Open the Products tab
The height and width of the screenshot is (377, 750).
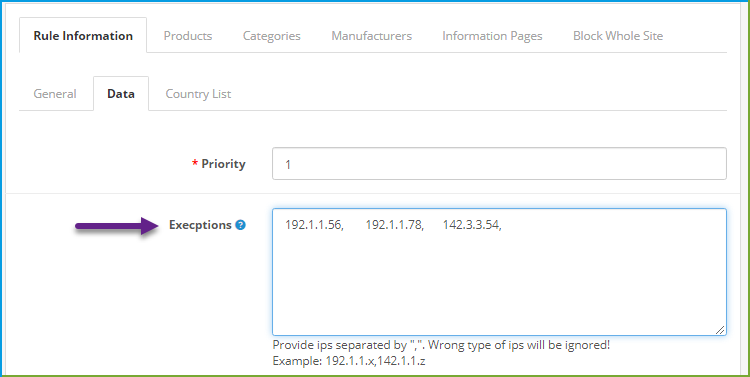point(188,36)
